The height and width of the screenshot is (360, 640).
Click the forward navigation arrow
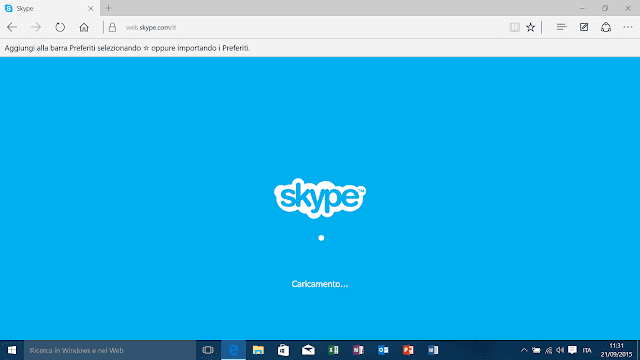(x=36, y=27)
